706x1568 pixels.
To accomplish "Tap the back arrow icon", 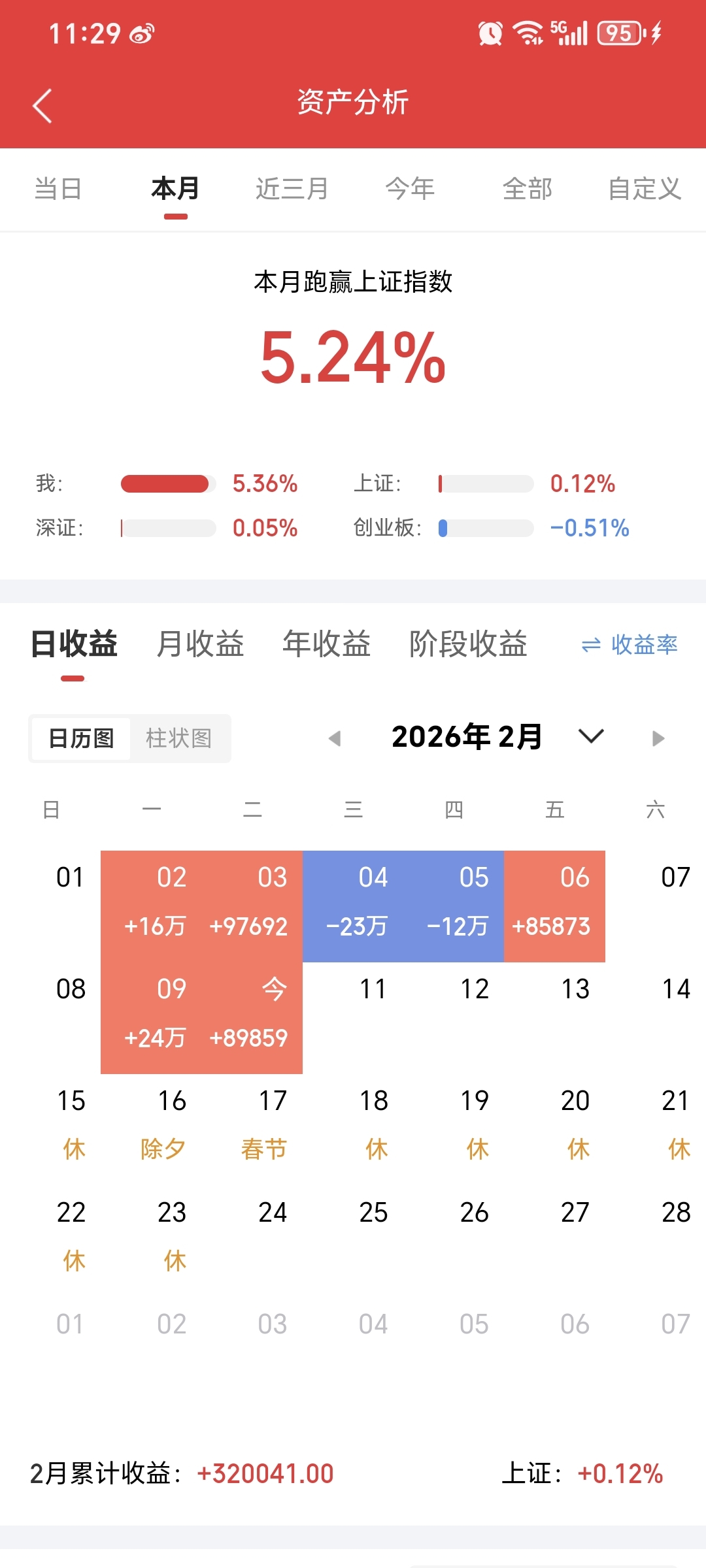I will 42,106.
